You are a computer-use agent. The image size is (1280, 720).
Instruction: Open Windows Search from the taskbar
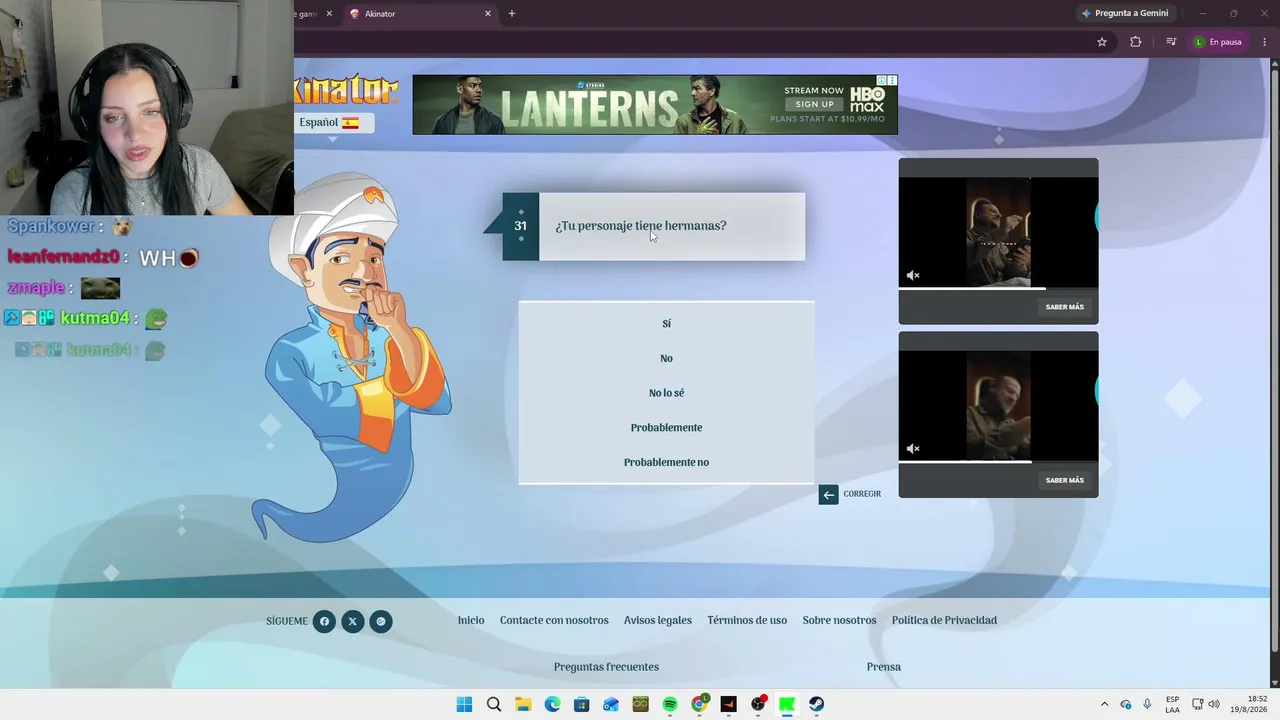494,704
